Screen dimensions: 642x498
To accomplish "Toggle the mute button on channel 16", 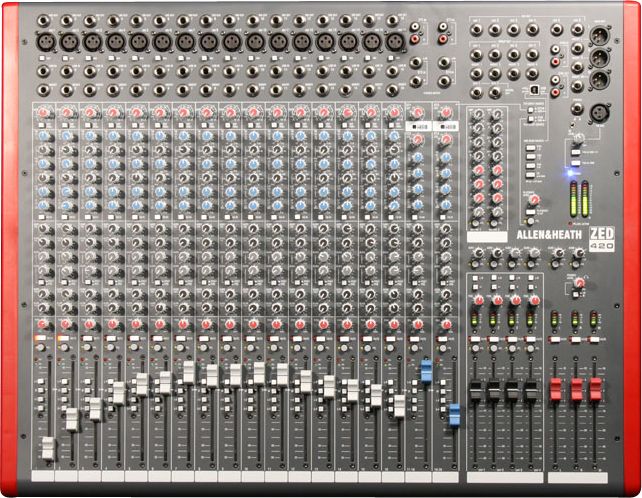I will click(391, 339).
